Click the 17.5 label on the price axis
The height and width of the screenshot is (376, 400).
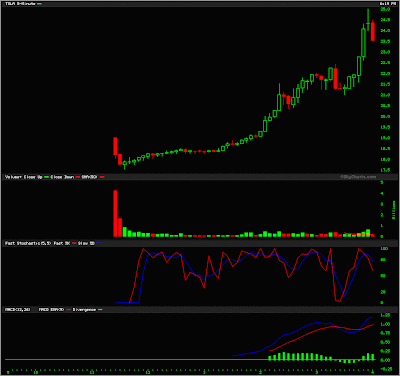(385, 170)
